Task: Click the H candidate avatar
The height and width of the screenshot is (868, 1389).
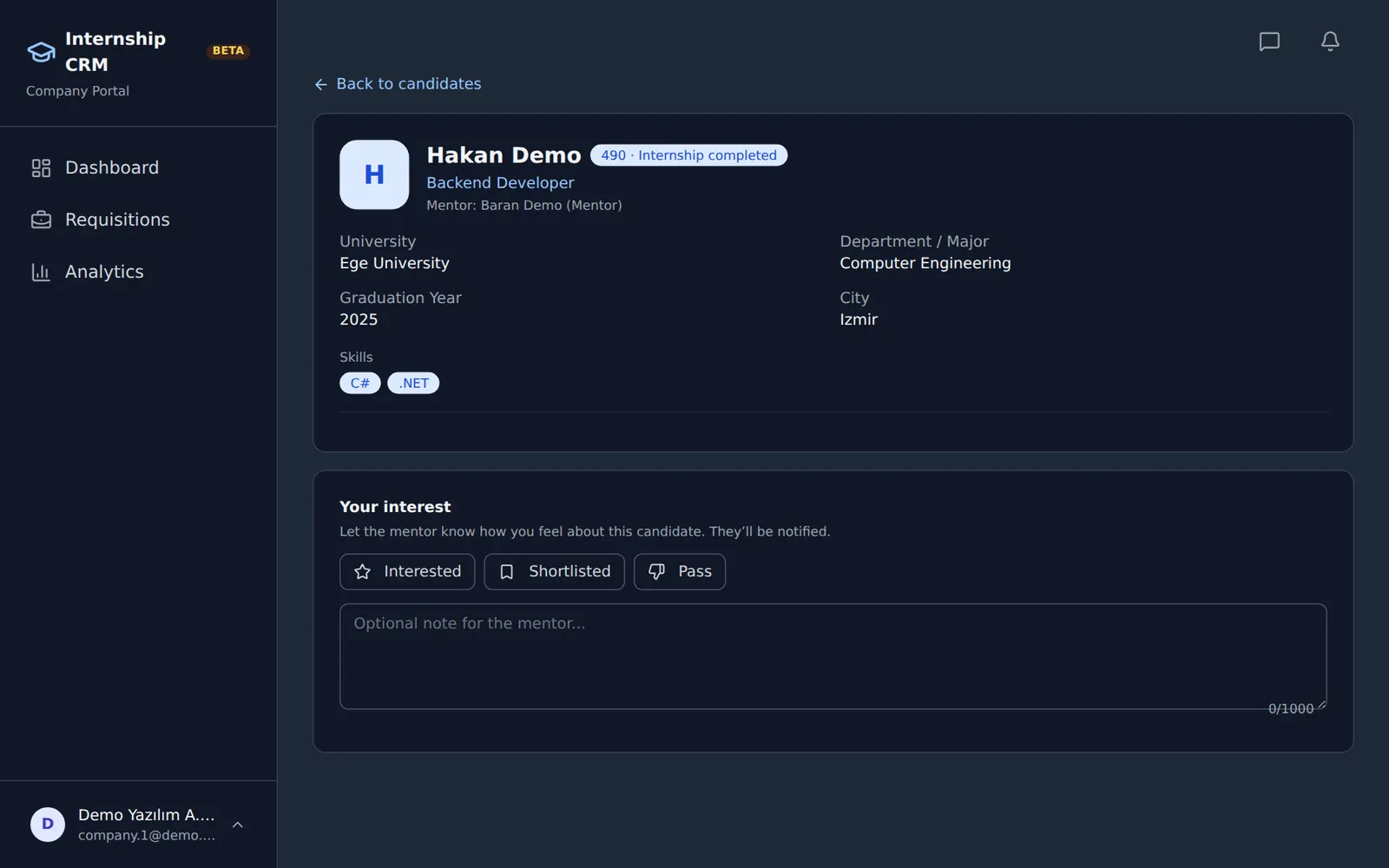Action: point(374,174)
